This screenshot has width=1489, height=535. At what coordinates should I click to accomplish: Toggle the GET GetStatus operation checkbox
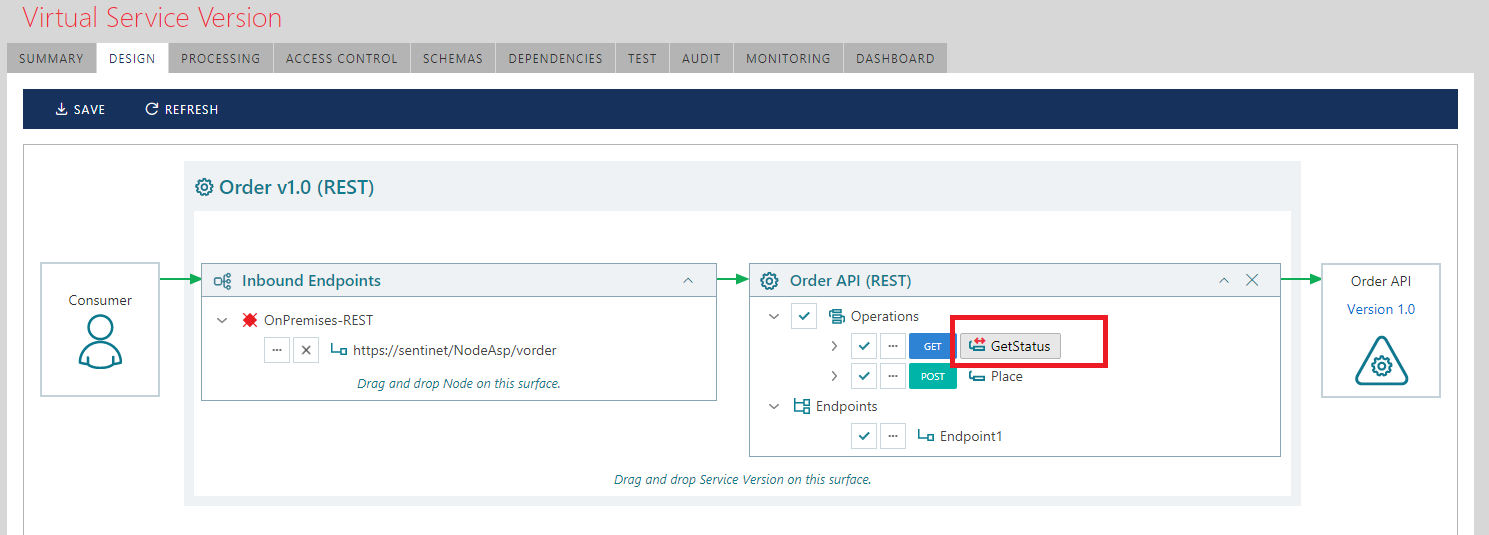(x=864, y=346)
